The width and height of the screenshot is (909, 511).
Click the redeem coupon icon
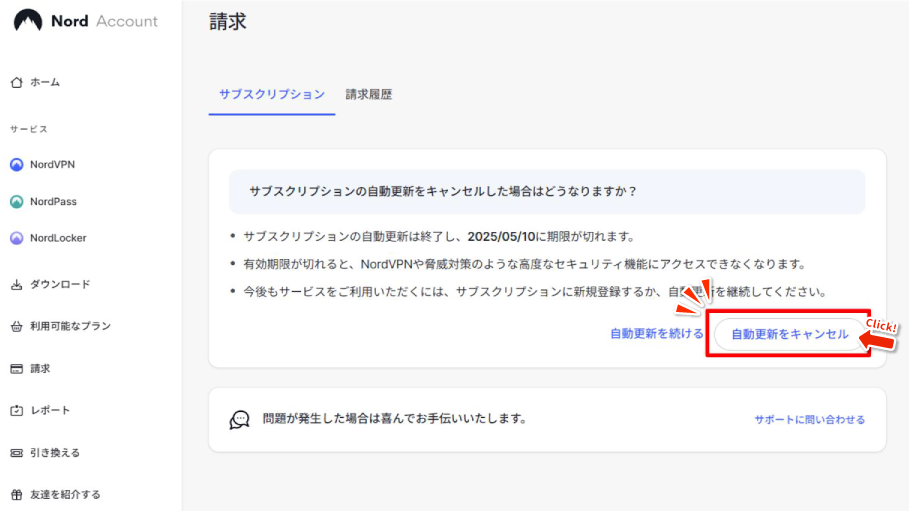click(16, 453)
